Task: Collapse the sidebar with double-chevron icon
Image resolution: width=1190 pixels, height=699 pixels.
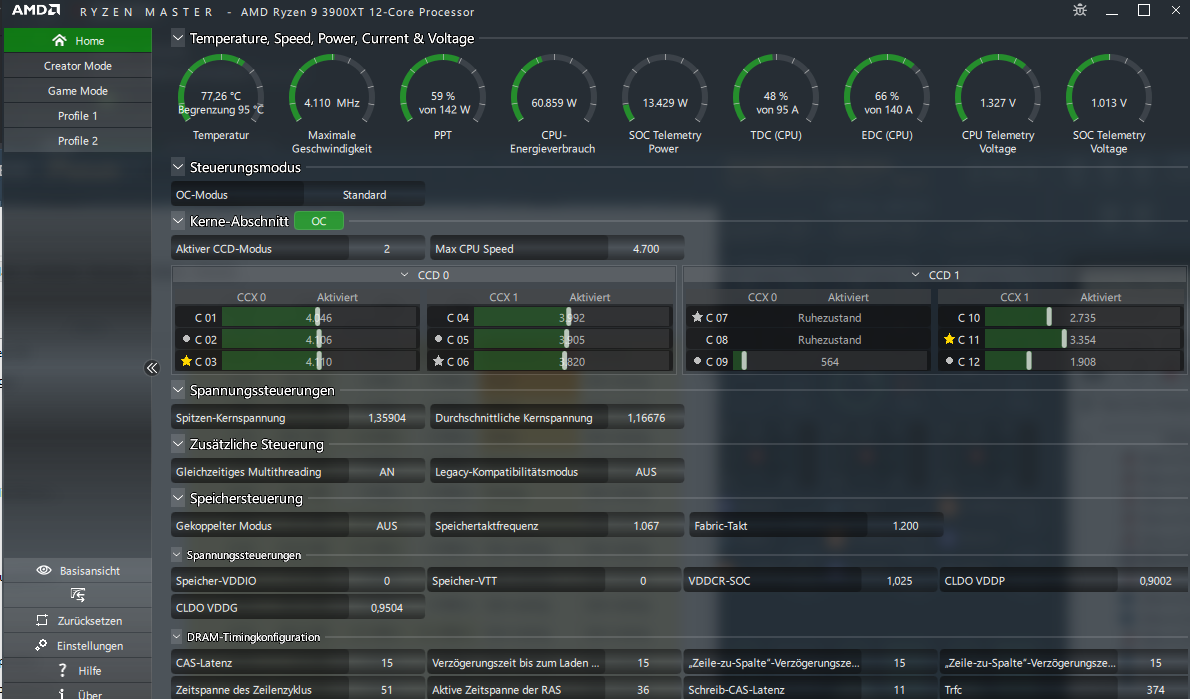Action: 152,368
